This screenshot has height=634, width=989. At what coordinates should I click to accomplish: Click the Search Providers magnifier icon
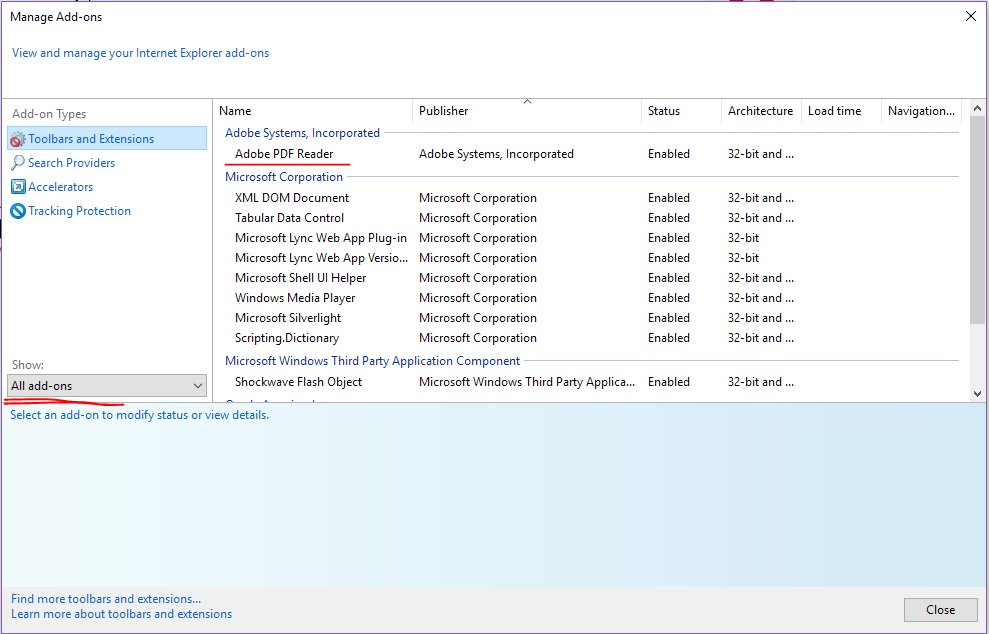coord(18,163)
